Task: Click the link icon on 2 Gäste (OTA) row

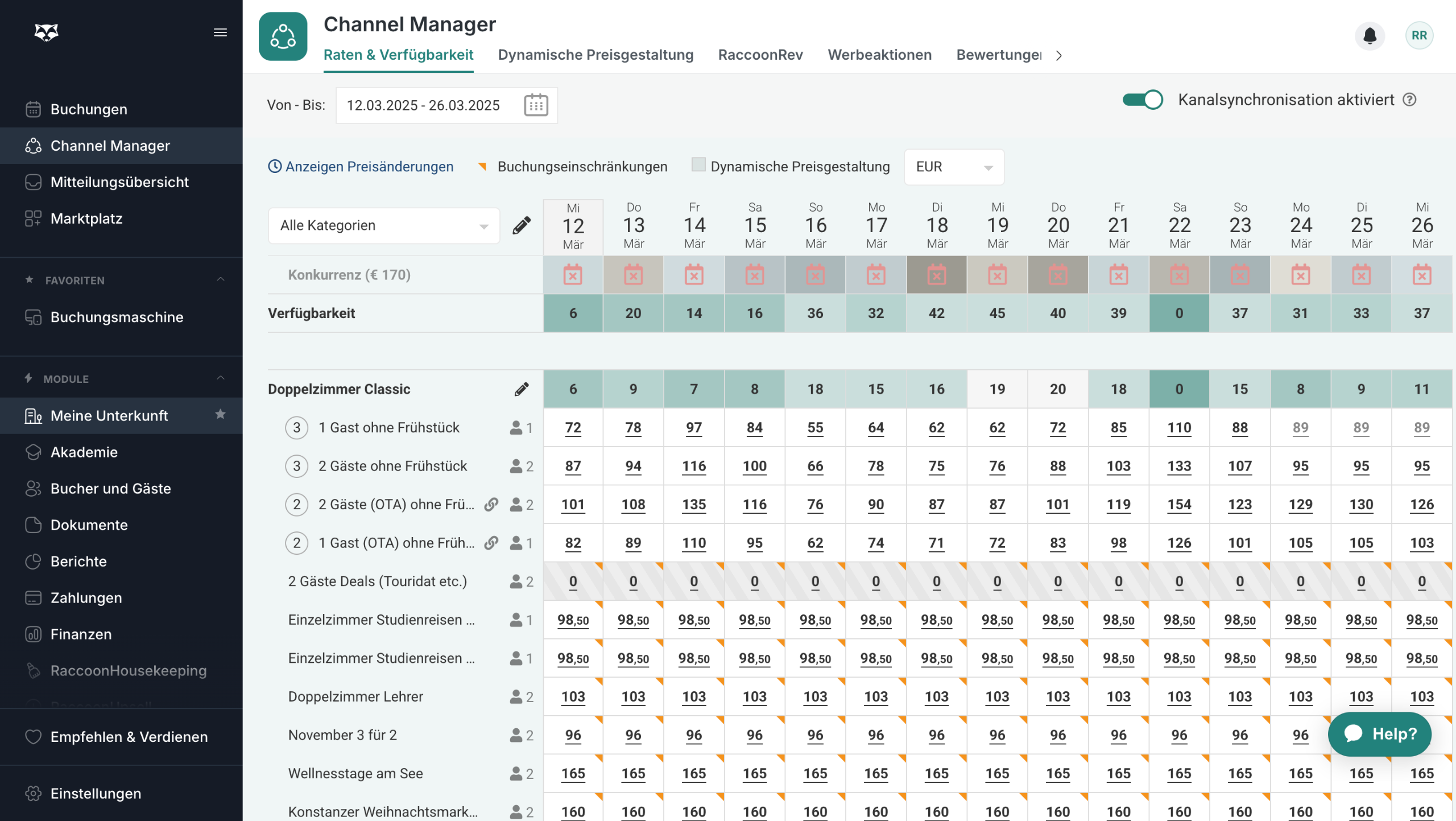Action: [491, 505]
